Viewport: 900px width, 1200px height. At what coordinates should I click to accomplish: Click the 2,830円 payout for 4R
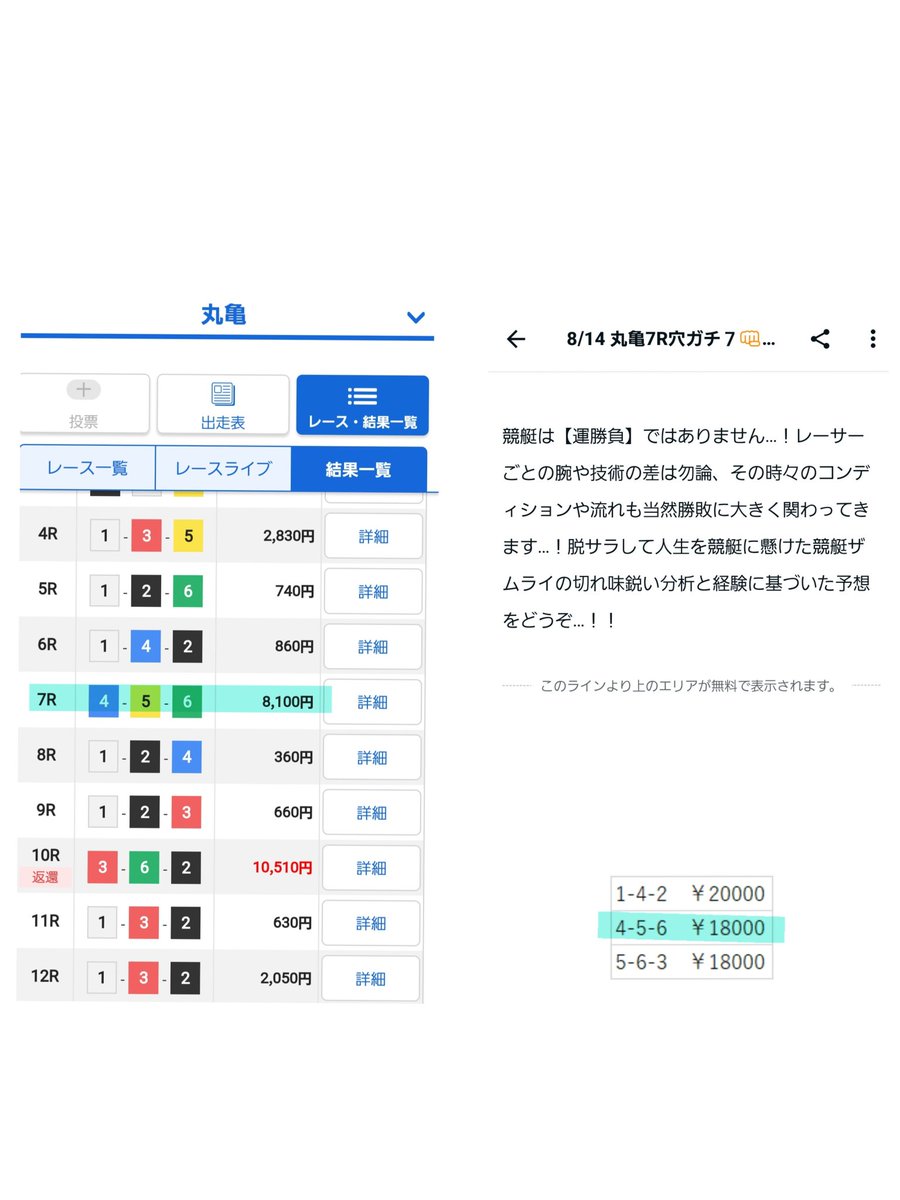(288, 536)
